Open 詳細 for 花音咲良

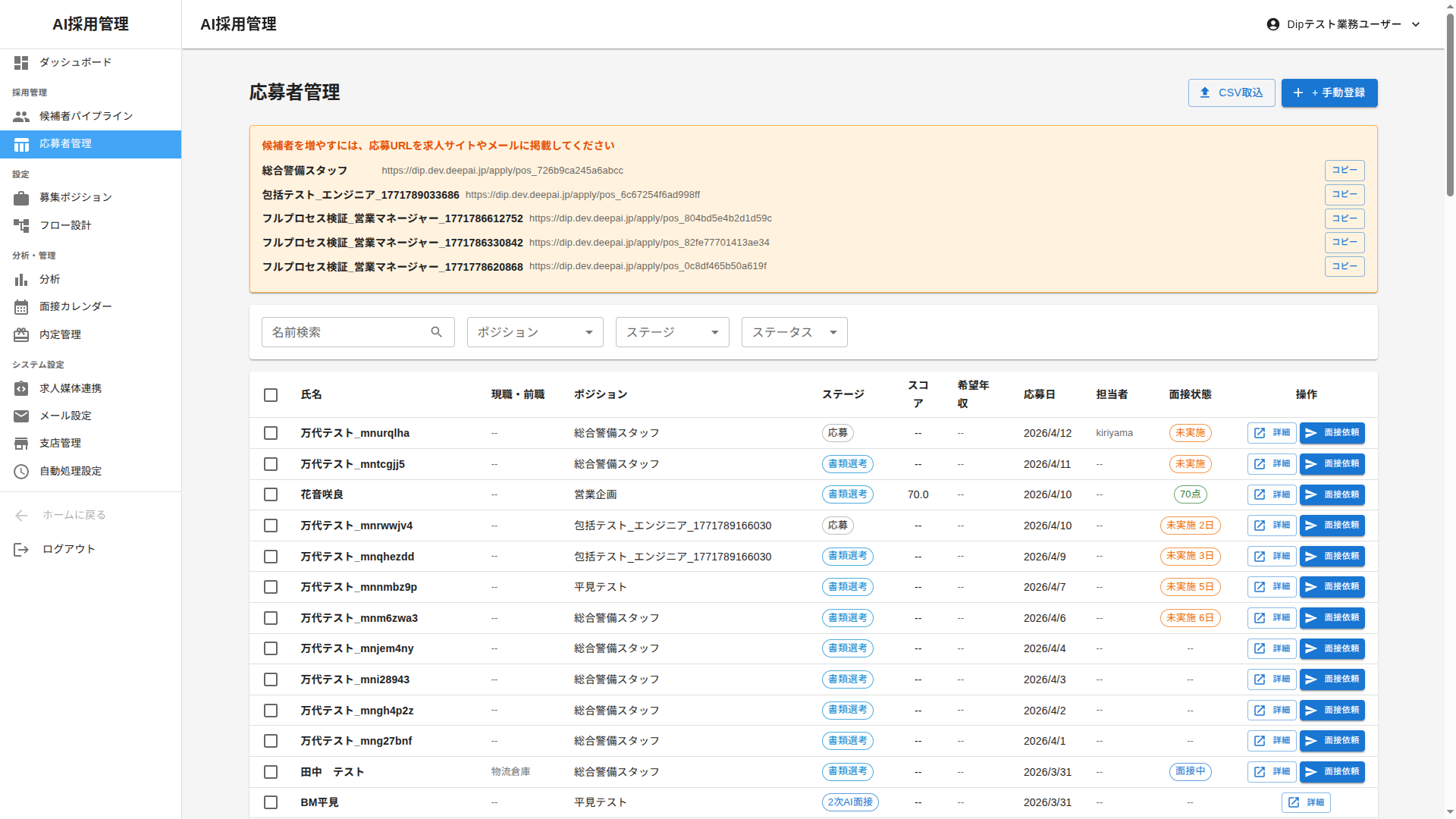click(x=1272, y=494)
